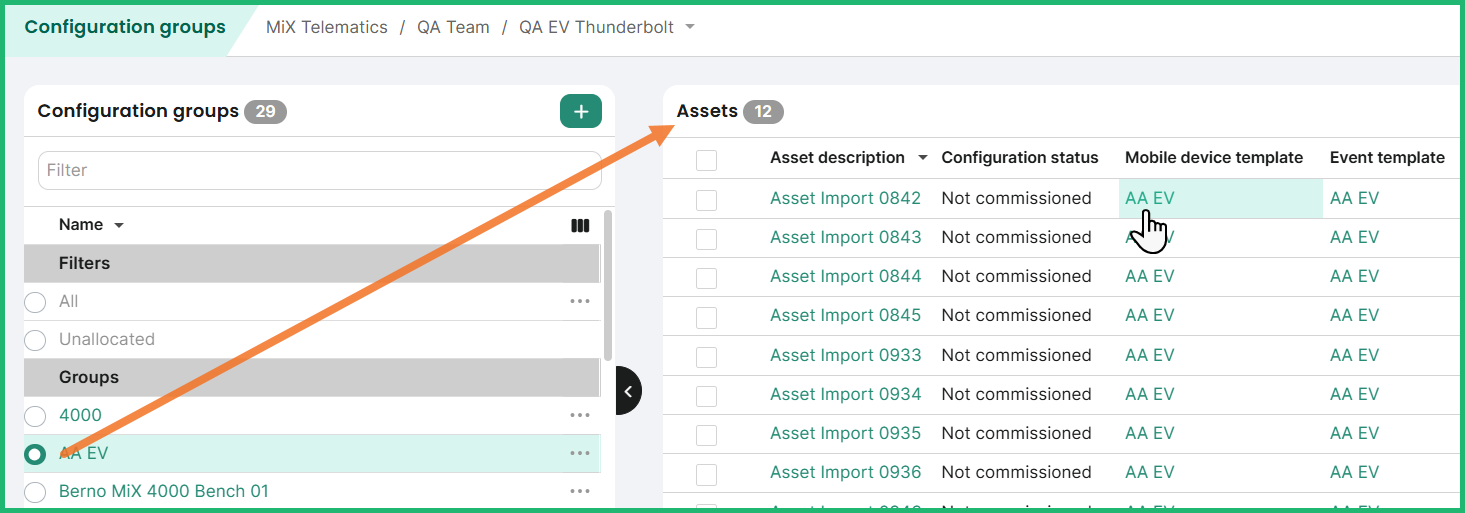Tick the checkbox for Asset Import 0842
This screenshot has width=1465, height=513.
(707, 199)
